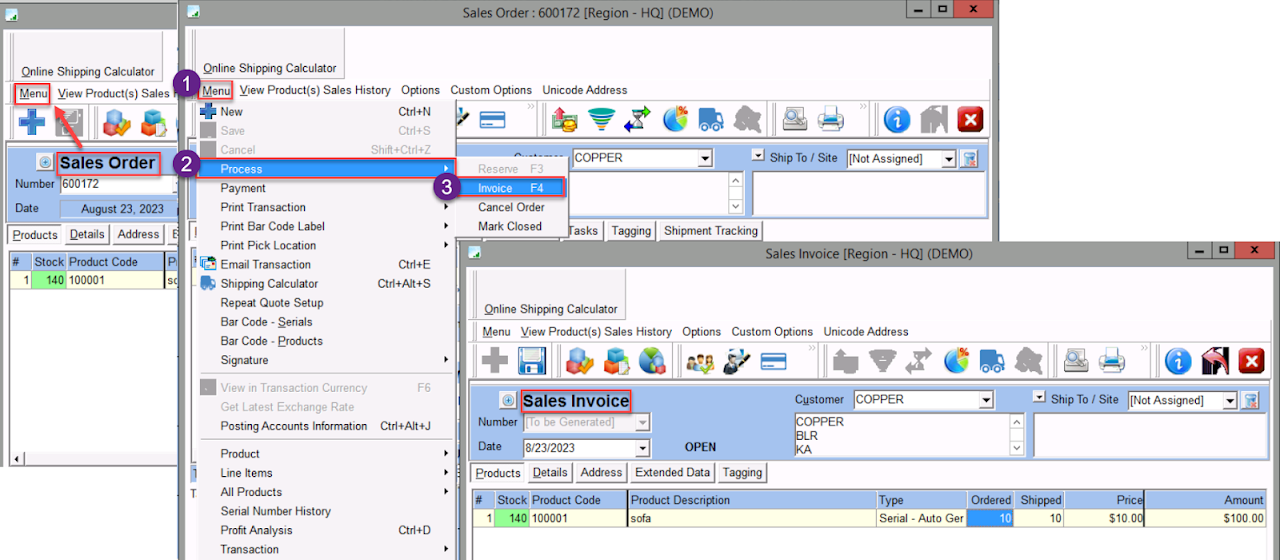The width and height of the screenshot is (1280, 560).
Task: Click the credit card payment icon in Sales Invoice toolbar
Action: point(774,361)
